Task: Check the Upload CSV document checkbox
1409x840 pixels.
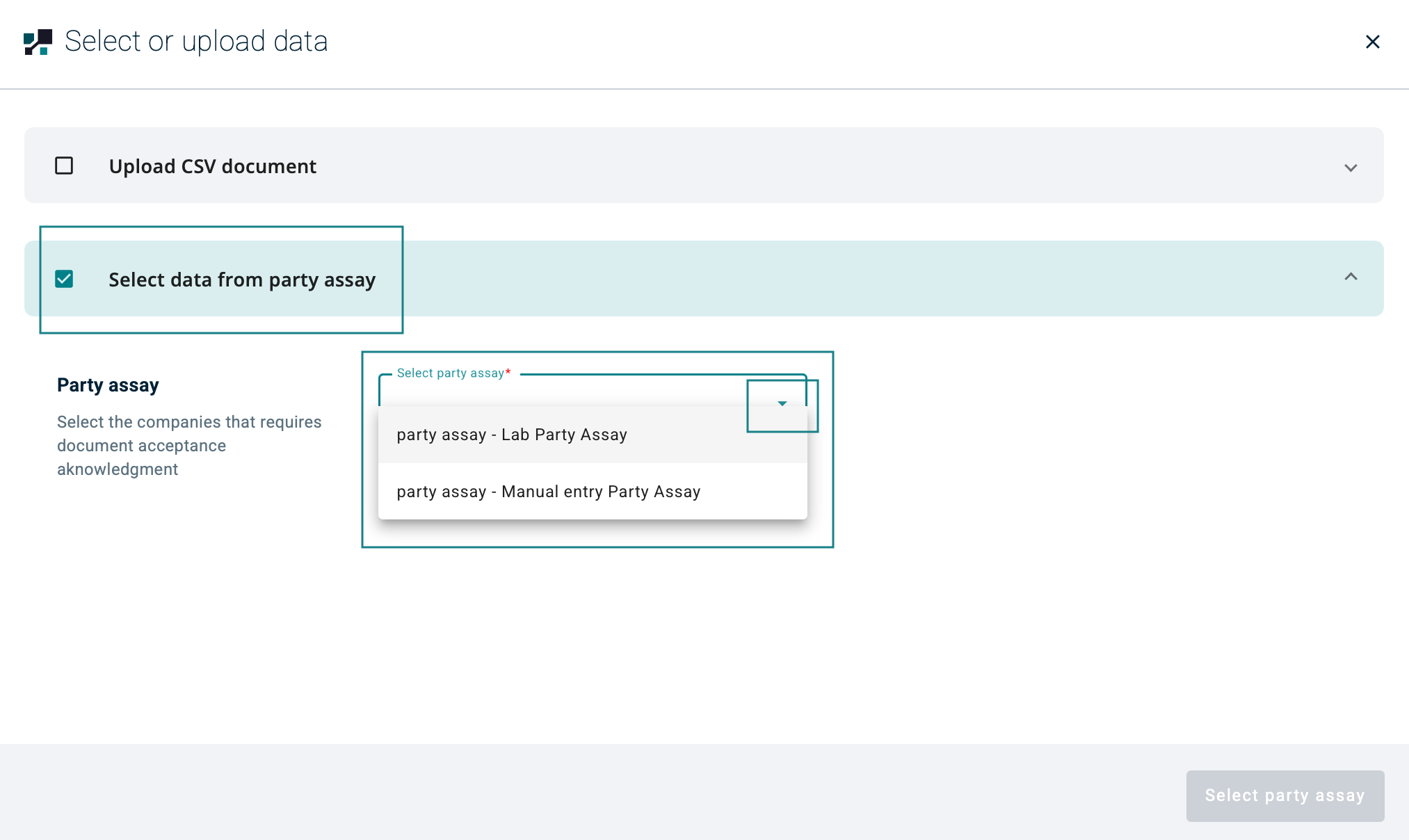Action: tap(64, 165)
